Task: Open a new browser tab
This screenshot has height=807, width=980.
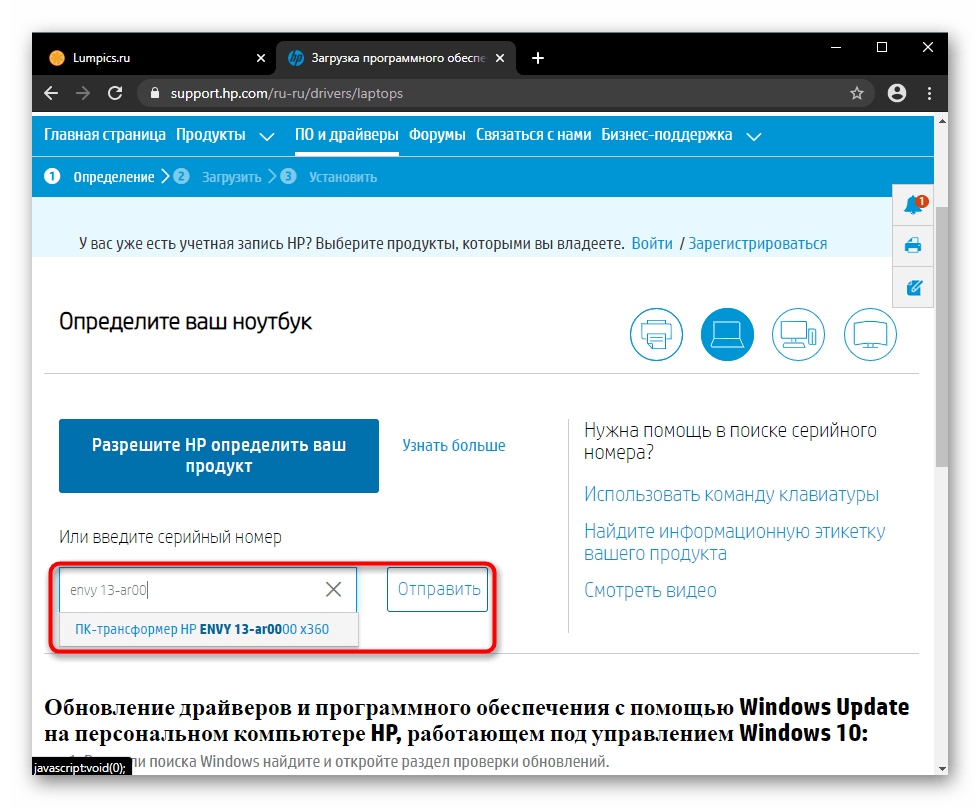Action: coord(538,58)
